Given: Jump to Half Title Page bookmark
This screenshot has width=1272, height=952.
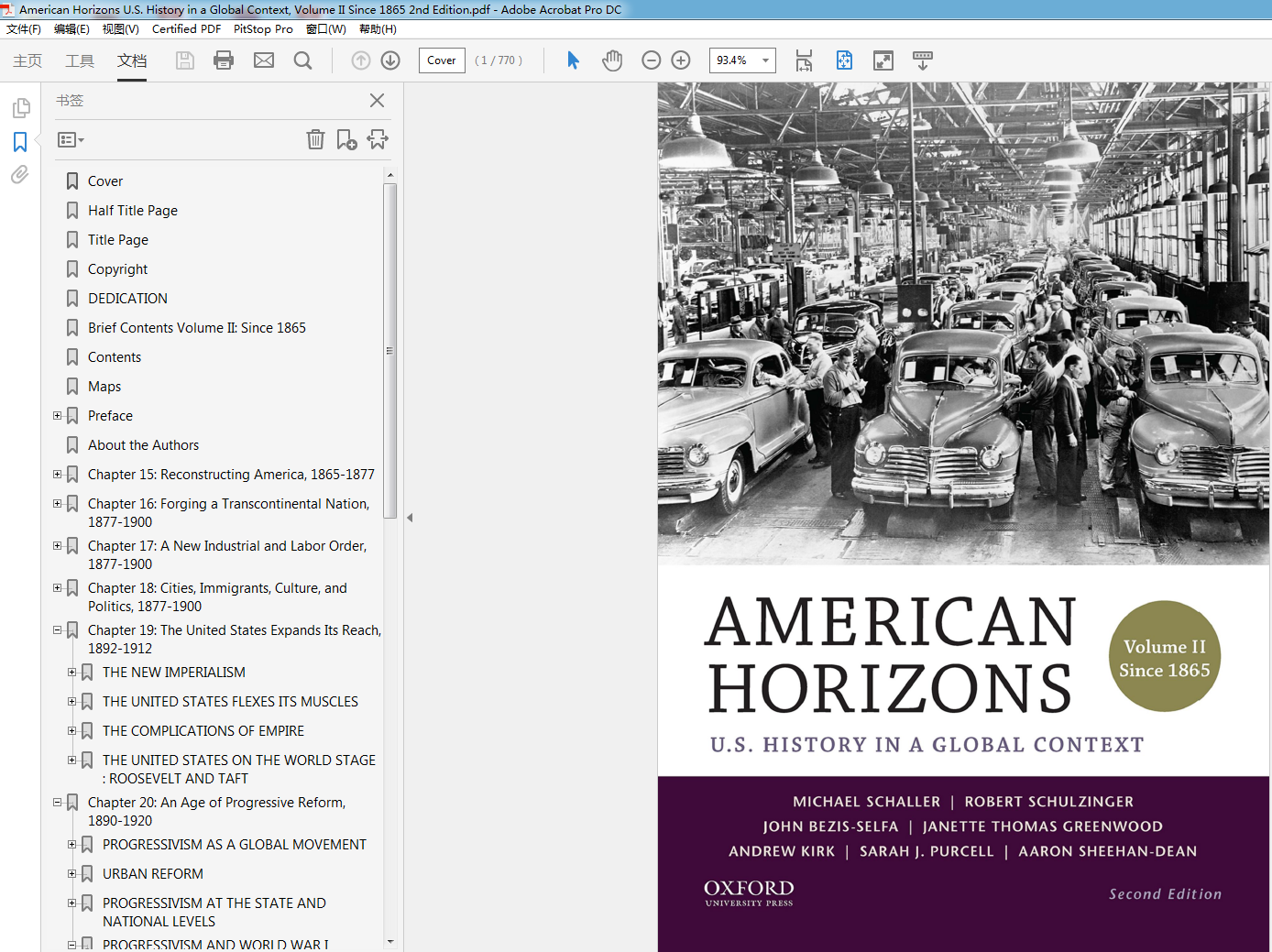Looking at the screenshot, I should [133, 211].
